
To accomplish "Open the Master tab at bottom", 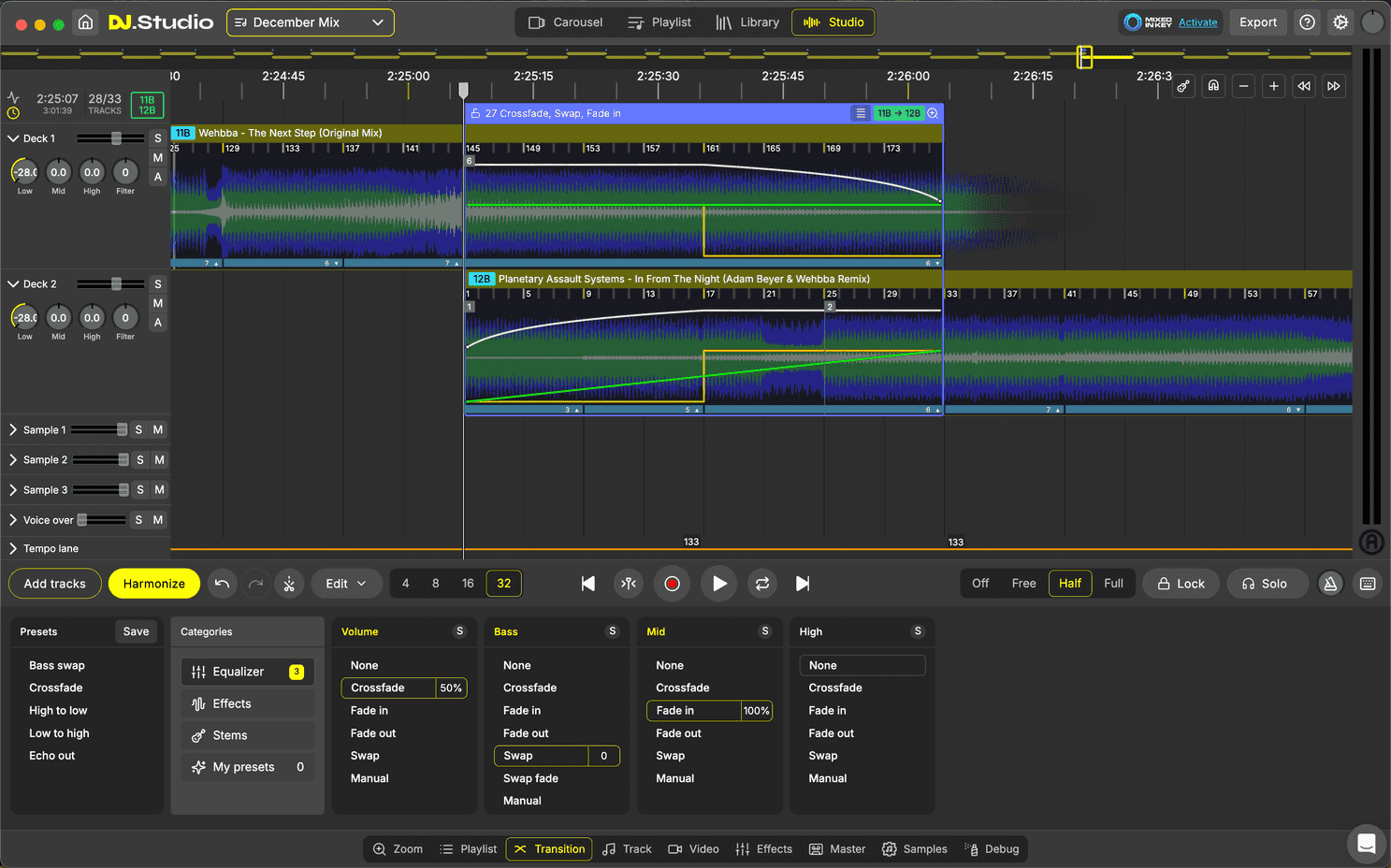I will [x=837, y=849].
